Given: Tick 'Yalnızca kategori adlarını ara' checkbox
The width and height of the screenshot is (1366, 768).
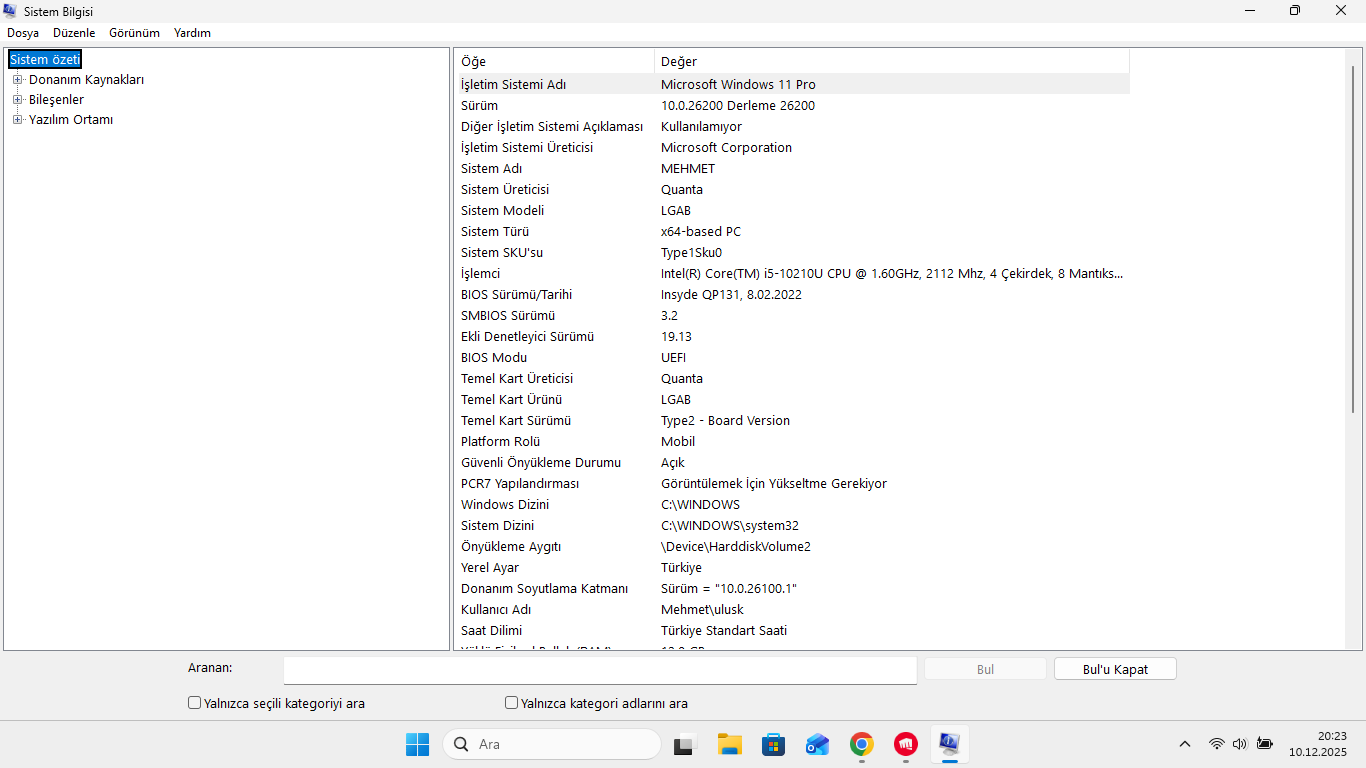Looking at the screenshot, I should 512,703.
